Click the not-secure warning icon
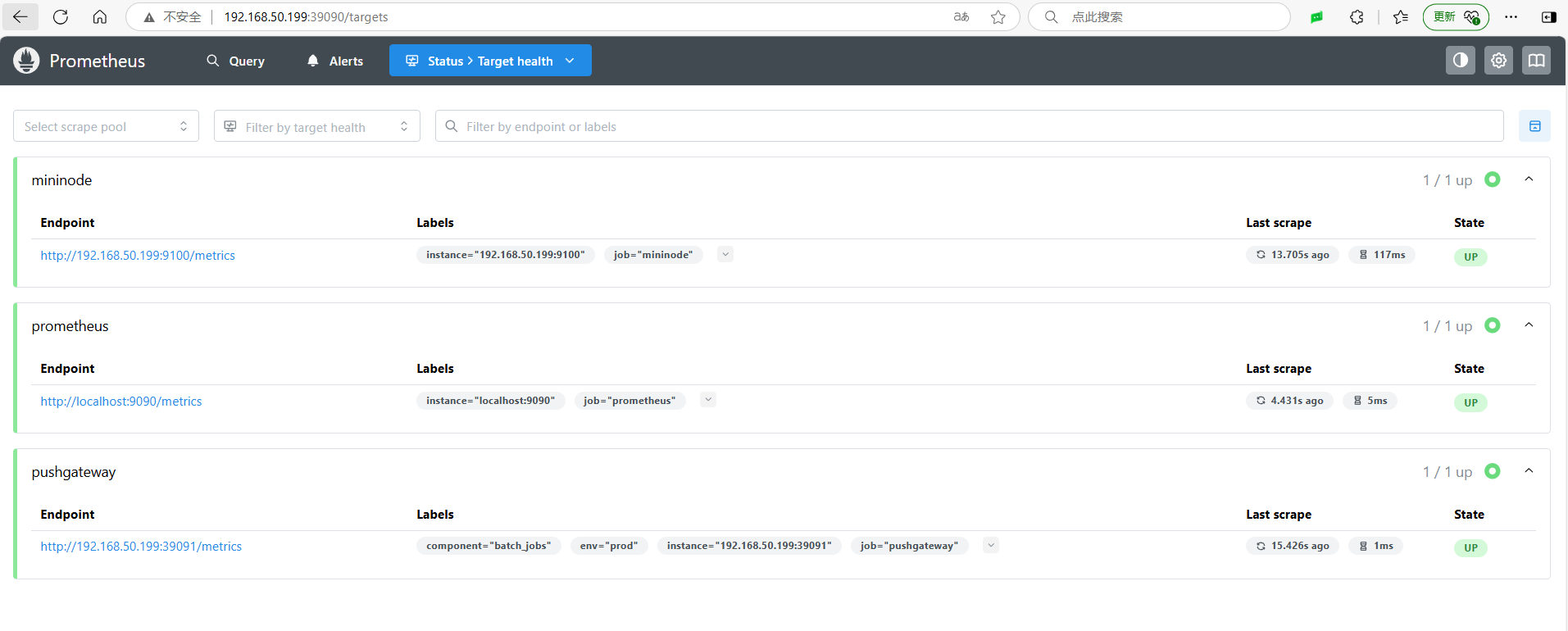1568x631 pixels. (149, 17)
